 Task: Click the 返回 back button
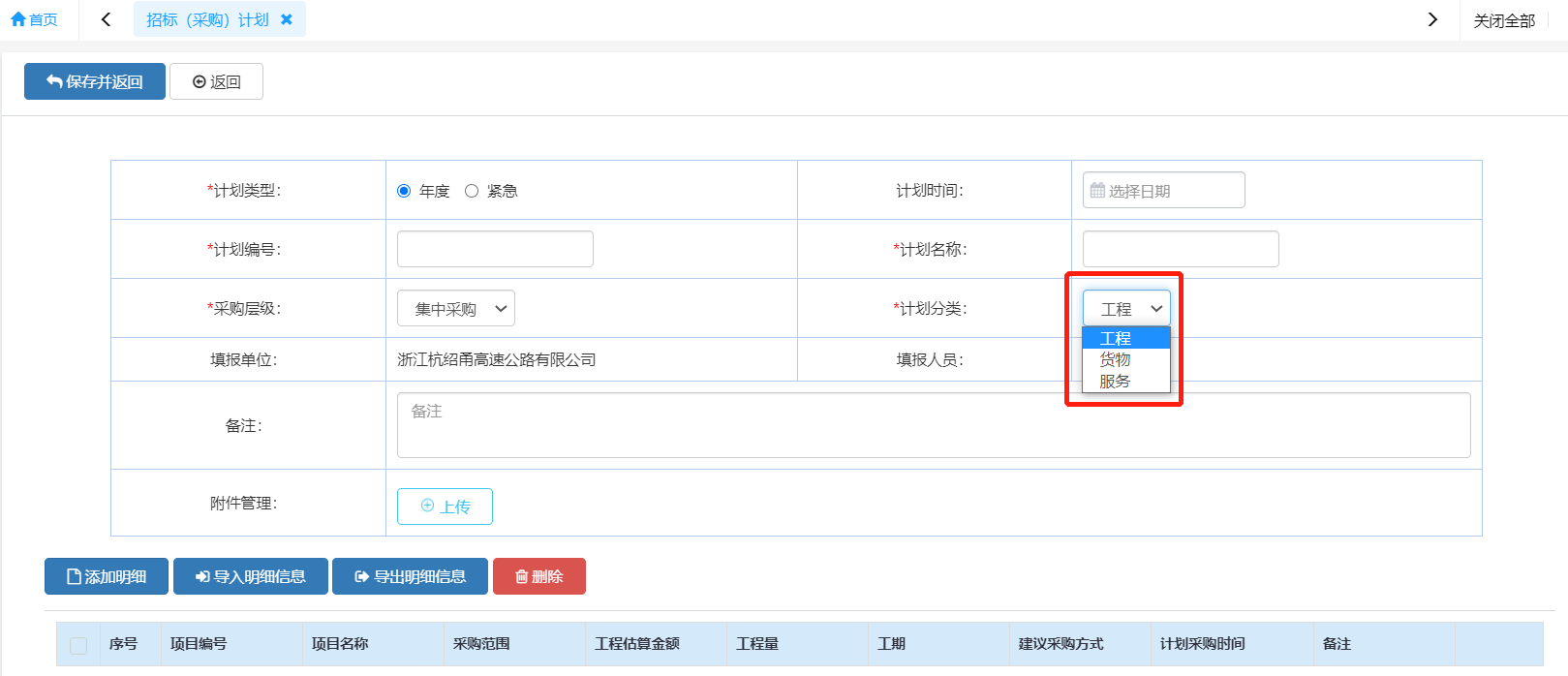pos(216,81)
